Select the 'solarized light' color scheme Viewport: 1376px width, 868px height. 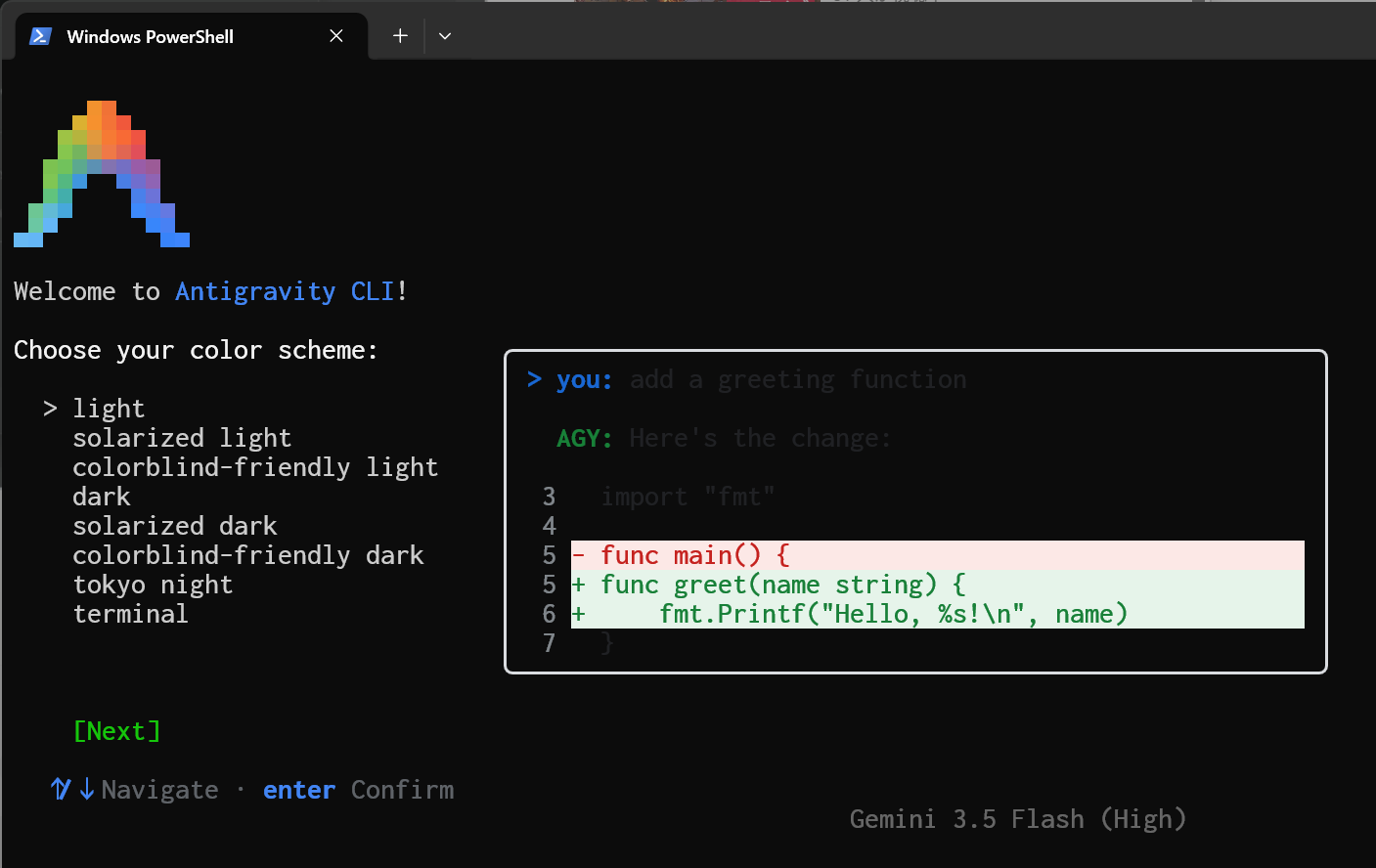[x=182, y=438]
